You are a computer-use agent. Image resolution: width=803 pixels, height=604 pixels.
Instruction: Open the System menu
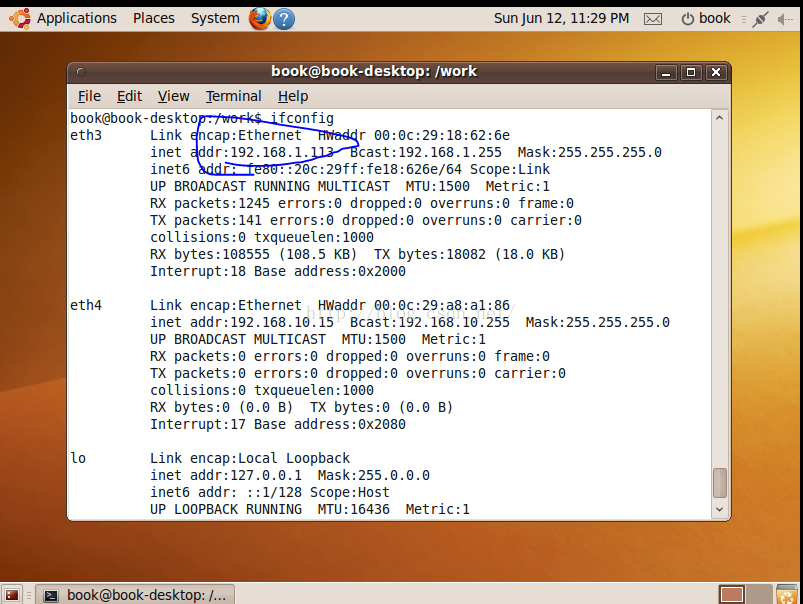tap(215, 18)
